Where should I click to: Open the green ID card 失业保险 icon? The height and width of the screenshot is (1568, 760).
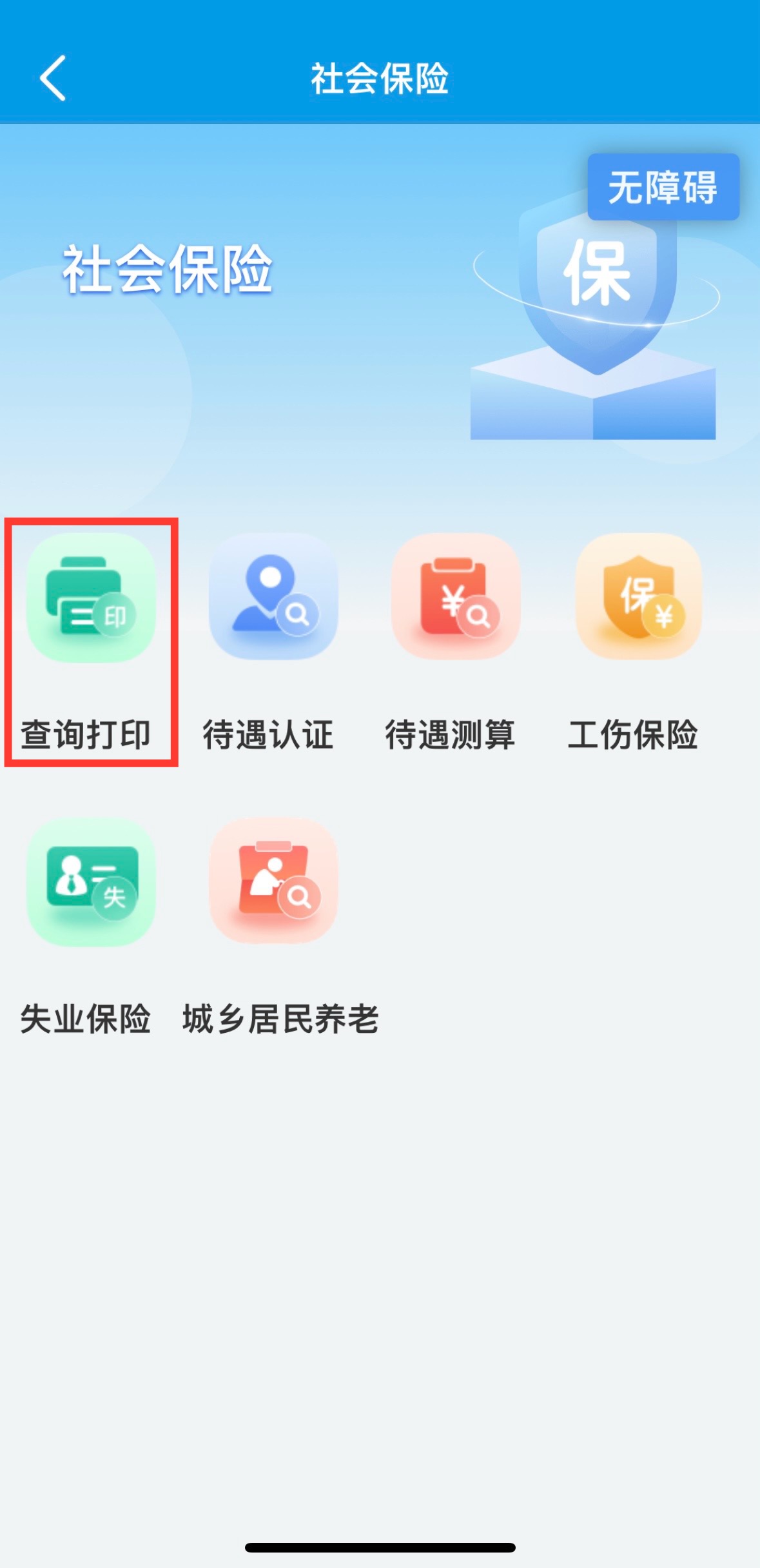click(x=91, y=881)
